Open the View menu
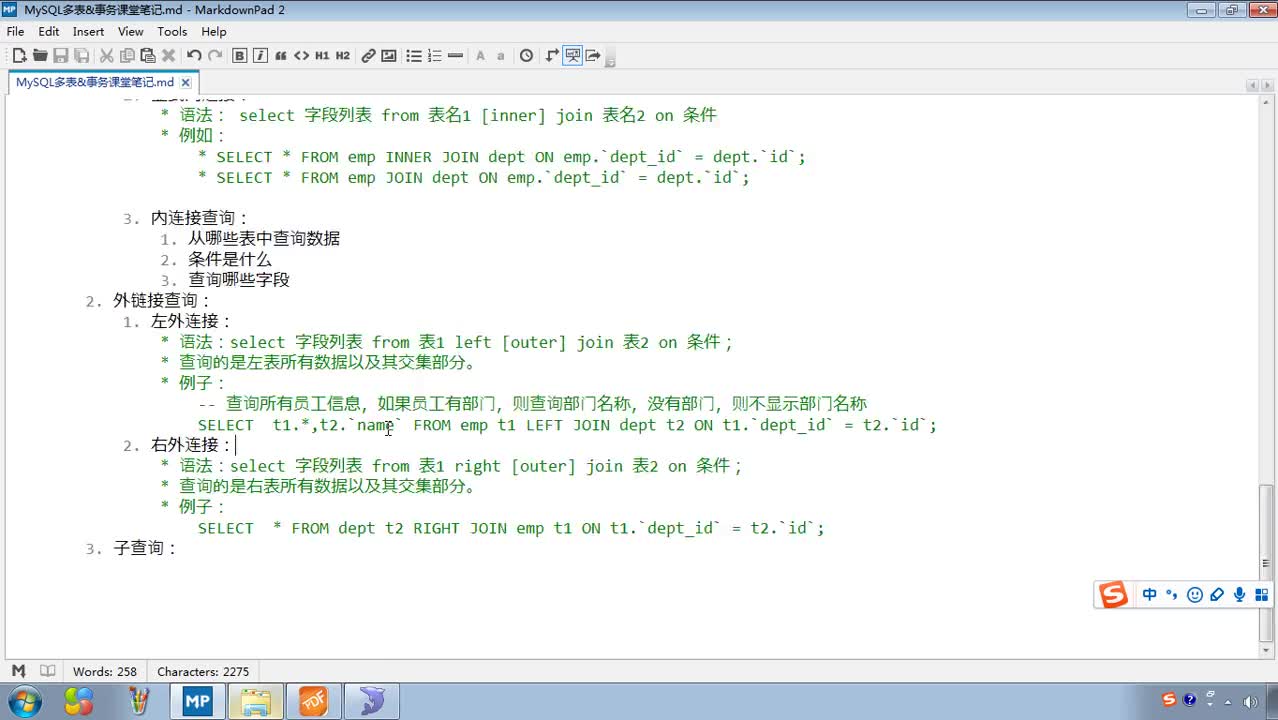The image size is (1278, 720). tap(131, 32)
